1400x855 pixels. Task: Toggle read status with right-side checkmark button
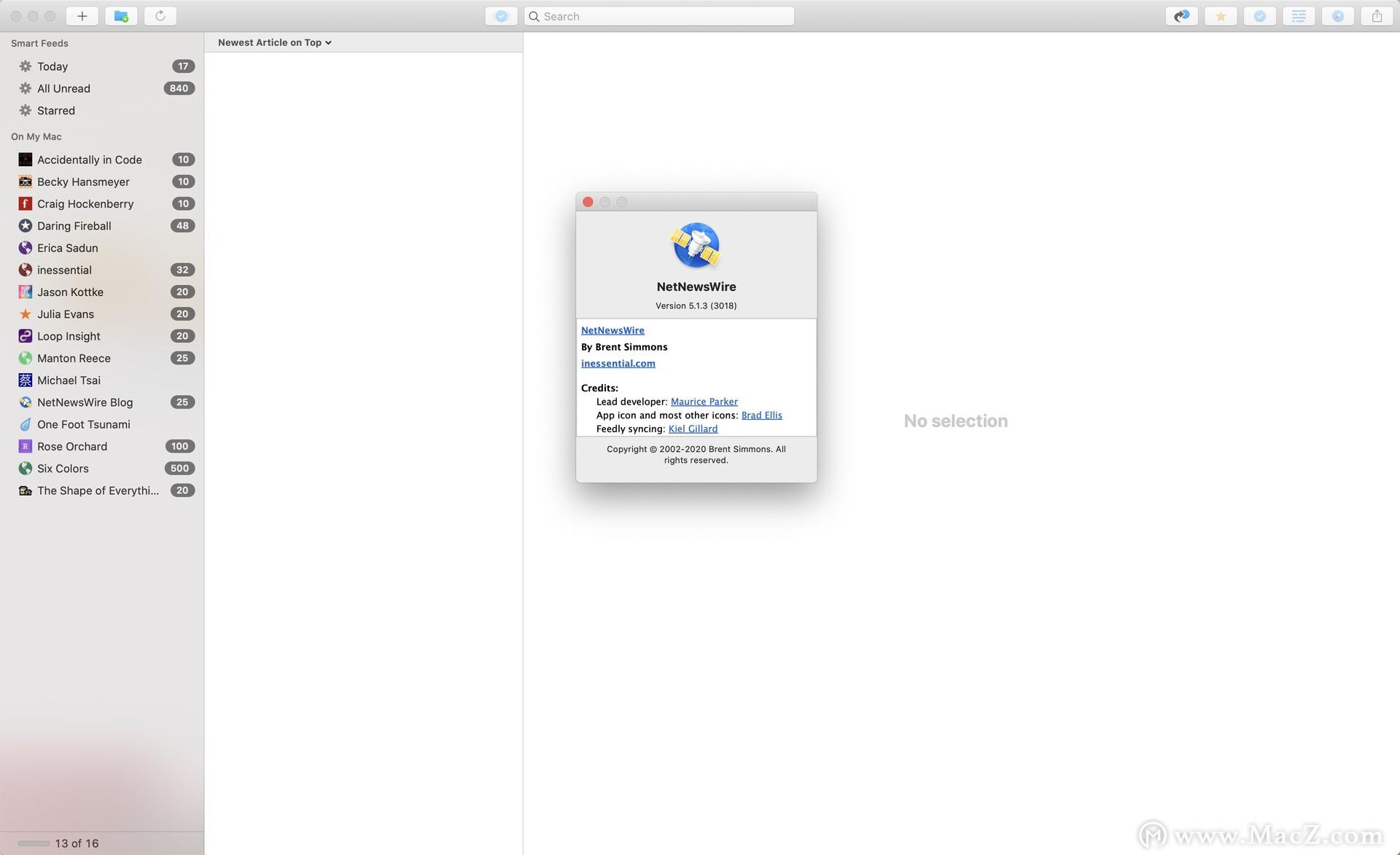click(x=1260, y=16)
